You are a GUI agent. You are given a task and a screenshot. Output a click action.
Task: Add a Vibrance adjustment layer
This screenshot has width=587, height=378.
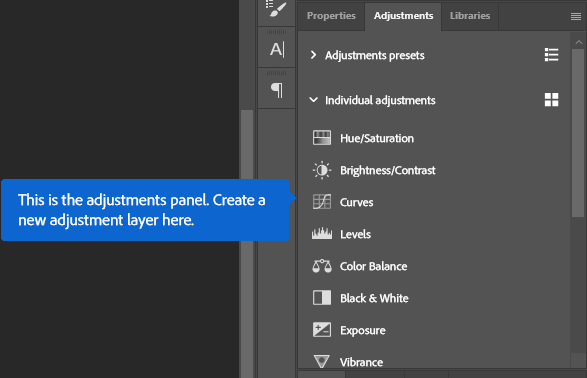(x=361, y=362)
